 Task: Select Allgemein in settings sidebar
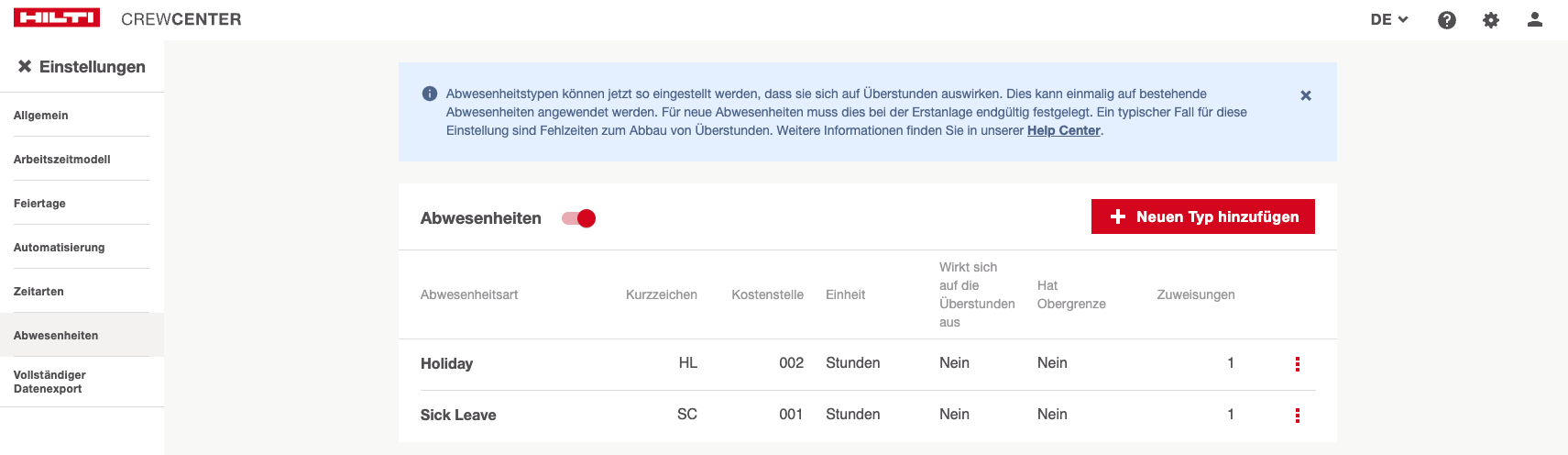(x=41, y=116)
